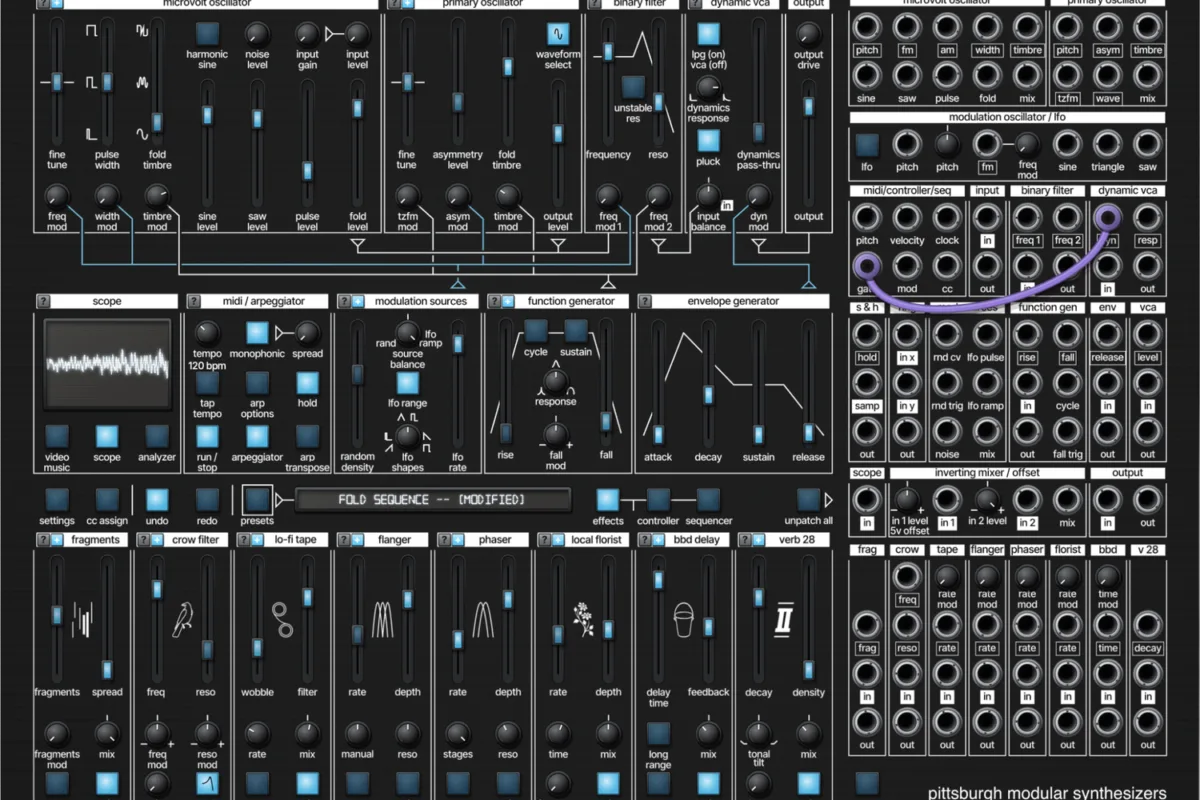
Task: Click the velocity jack in midi/controller/seq
Action: [907, 217]
